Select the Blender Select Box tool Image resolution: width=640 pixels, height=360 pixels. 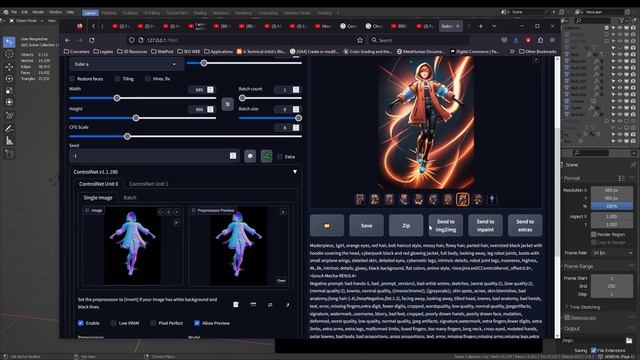[9, 42]
